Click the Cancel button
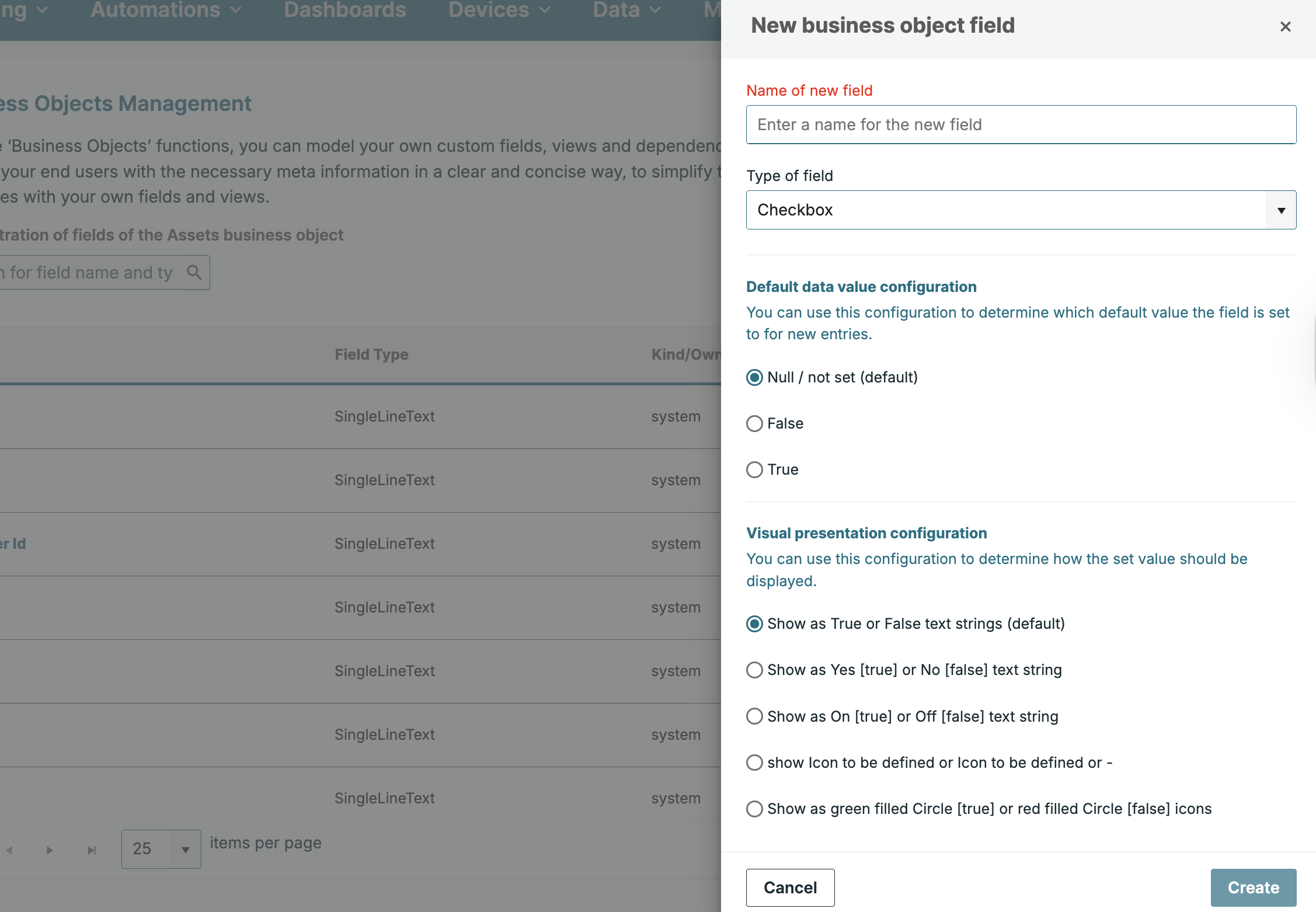Viewport: 1316px width, 912px height. pos(790,887)
